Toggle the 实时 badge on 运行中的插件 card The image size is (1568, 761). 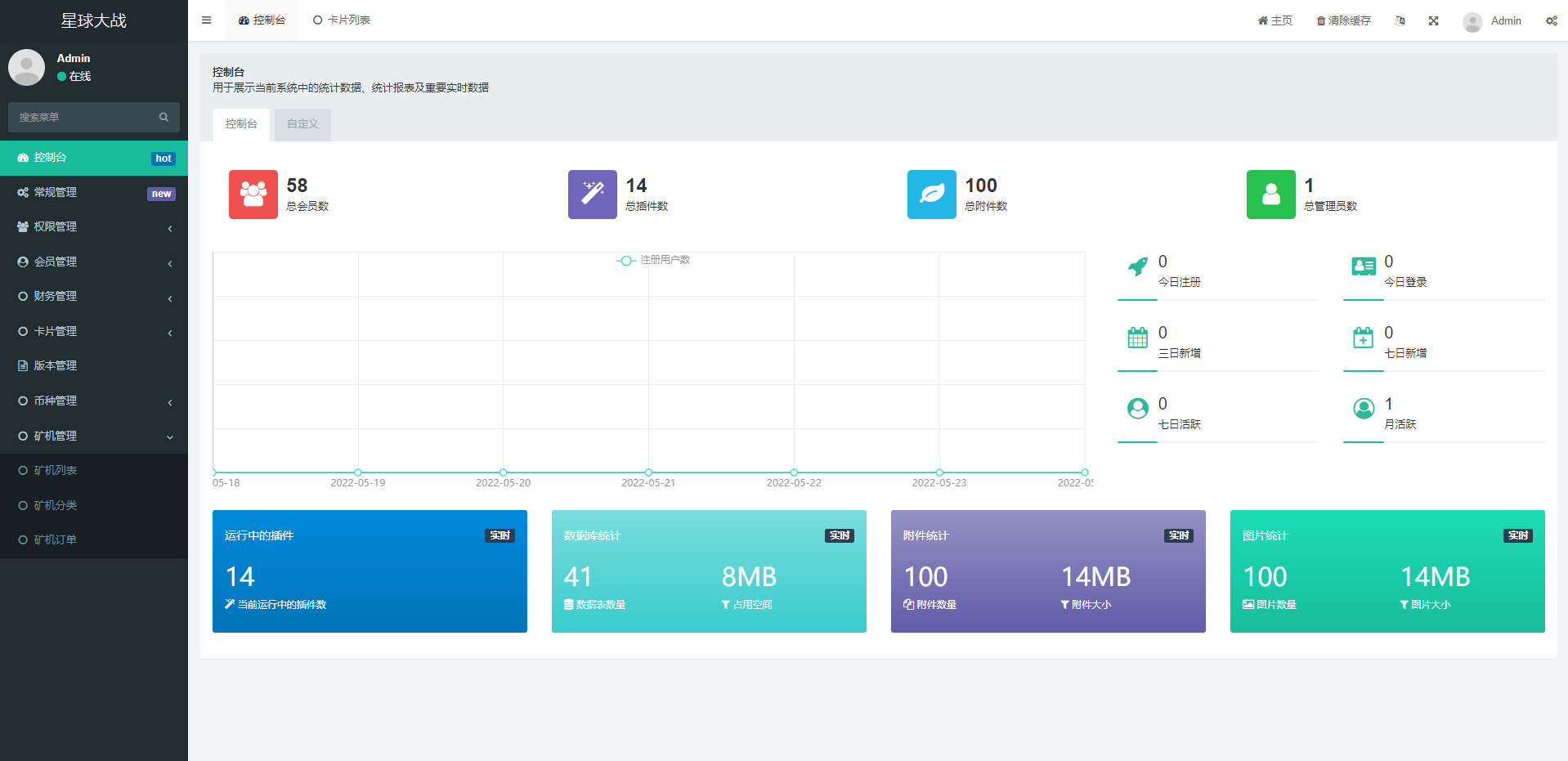coord(500,535)
